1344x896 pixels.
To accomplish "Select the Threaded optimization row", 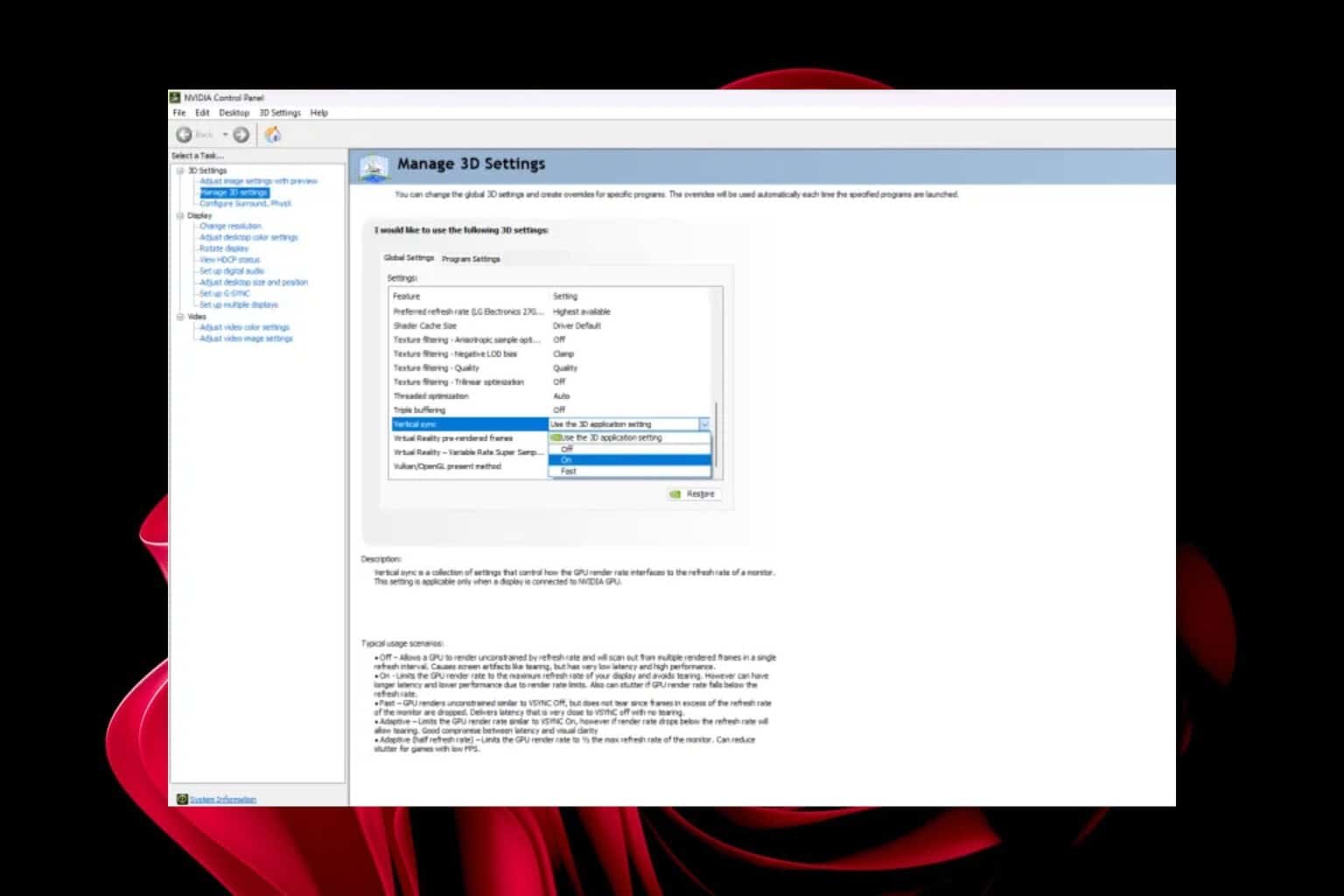I will point(551,396).
